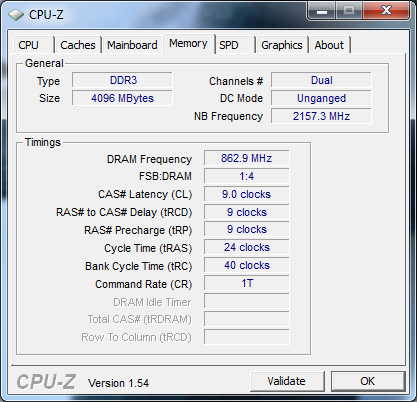
Task: Click the Dual channels value field
Action: [321, 80]
